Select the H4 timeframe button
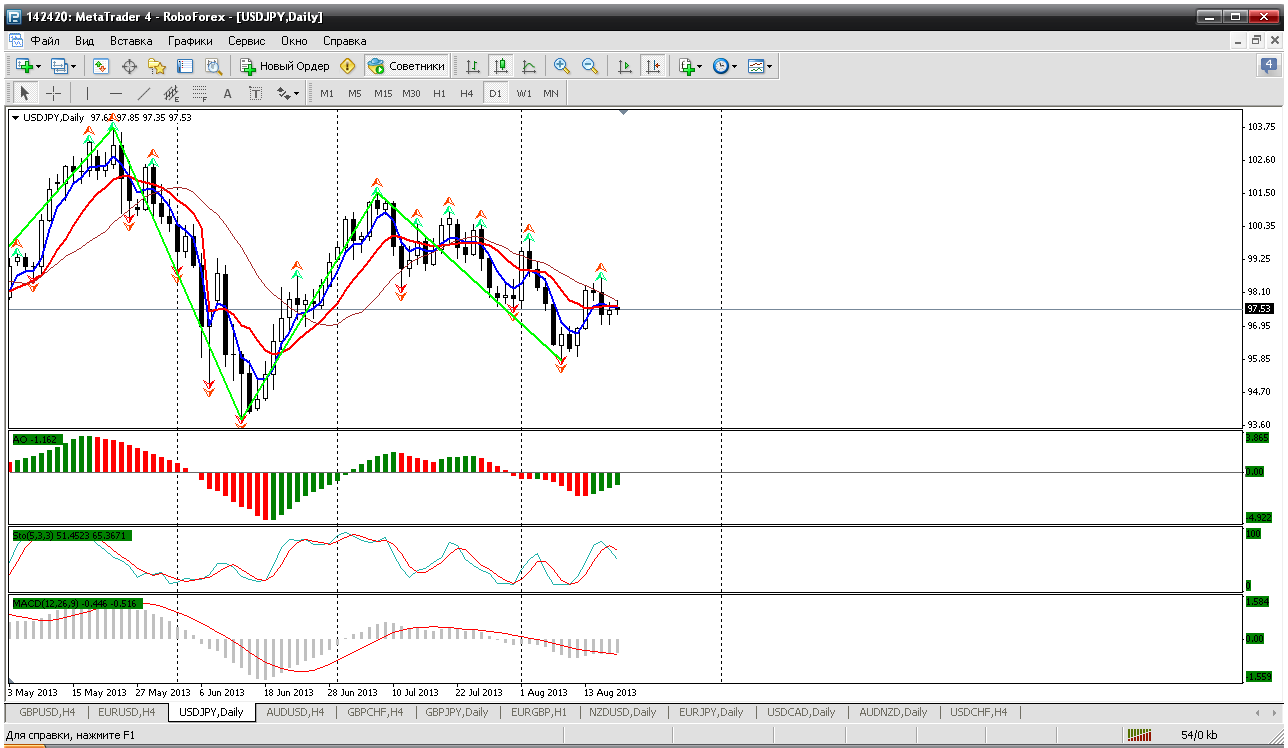 click(x=466, y=93)
